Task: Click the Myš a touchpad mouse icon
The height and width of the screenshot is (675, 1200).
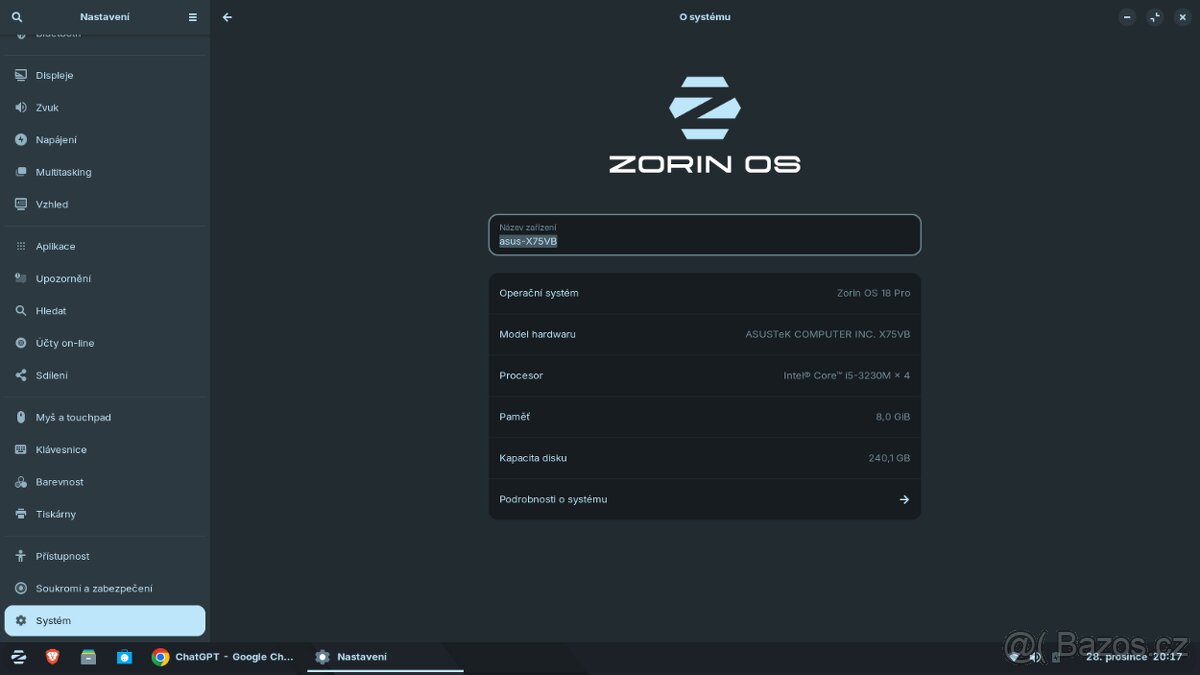Action: click(x=21, y=417)
